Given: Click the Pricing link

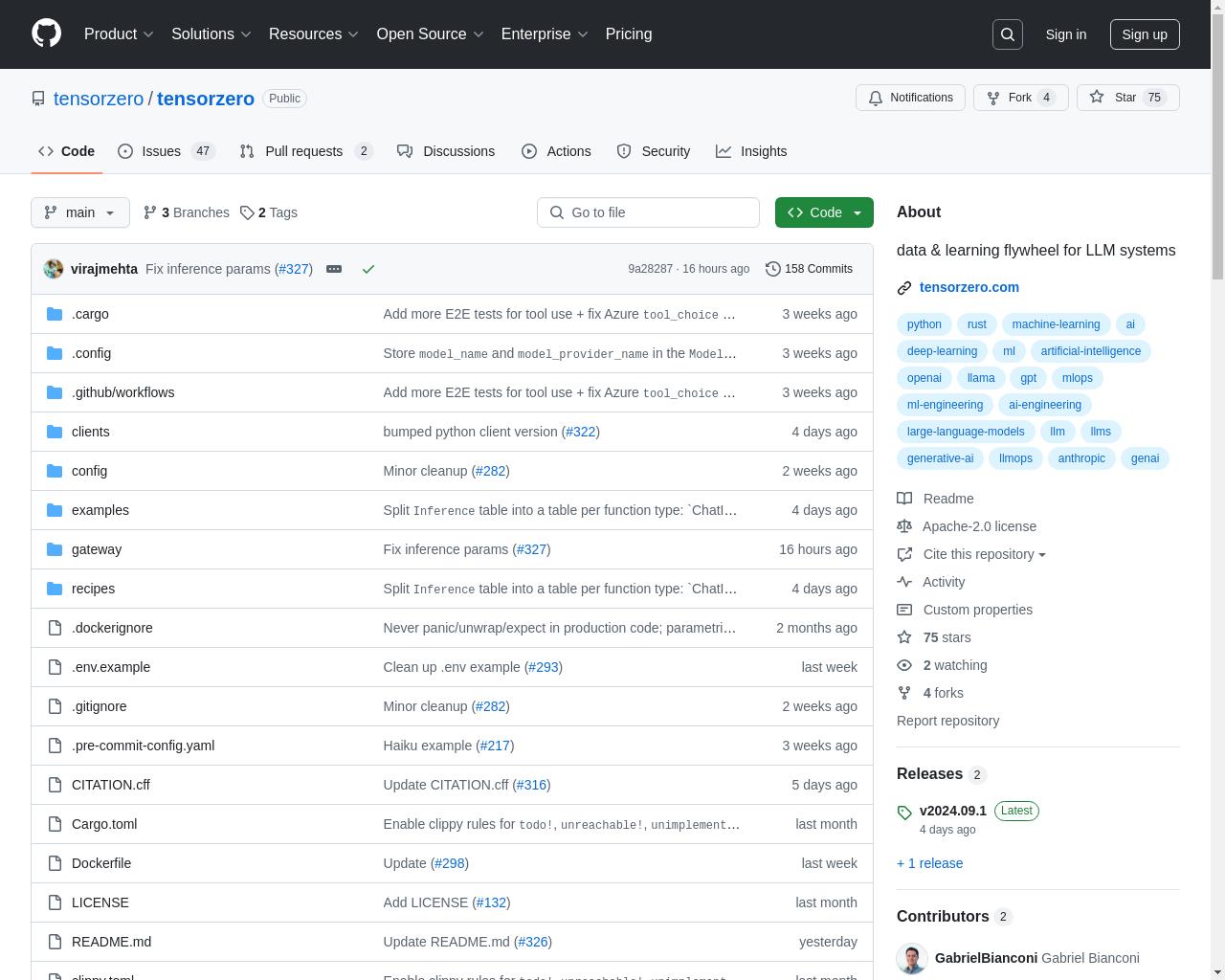Looking at the screenshot, I should 629,33.
